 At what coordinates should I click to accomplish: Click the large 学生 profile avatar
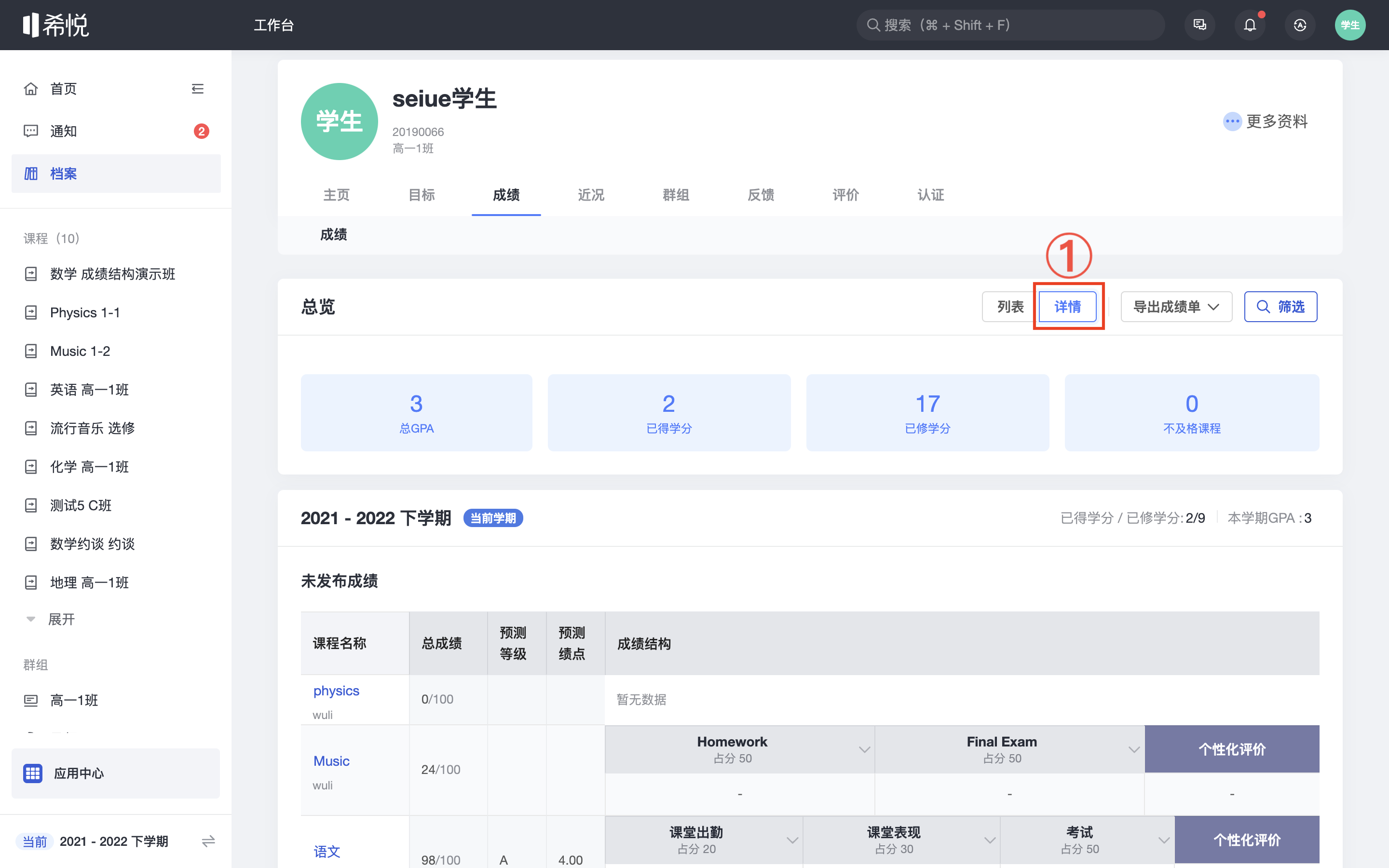pyautogui.click(x=339, y=121)
